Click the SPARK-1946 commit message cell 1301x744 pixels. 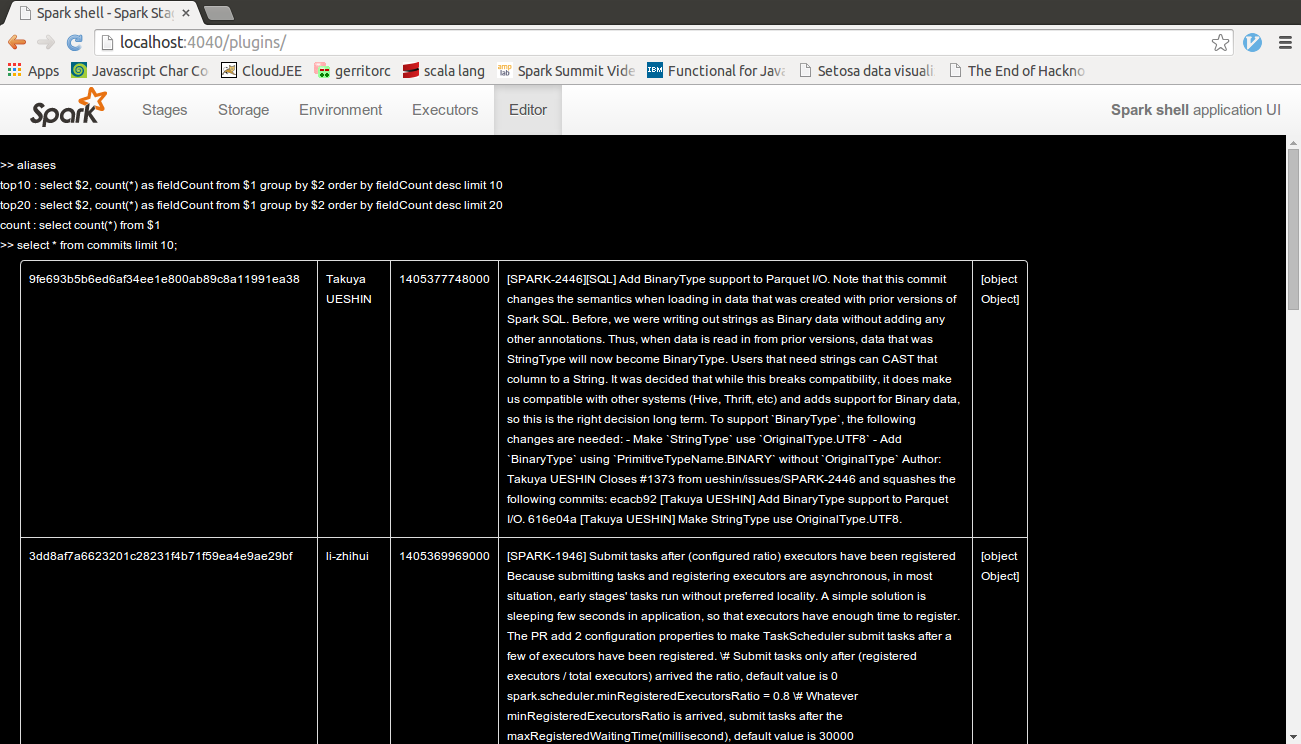[735, 641]
